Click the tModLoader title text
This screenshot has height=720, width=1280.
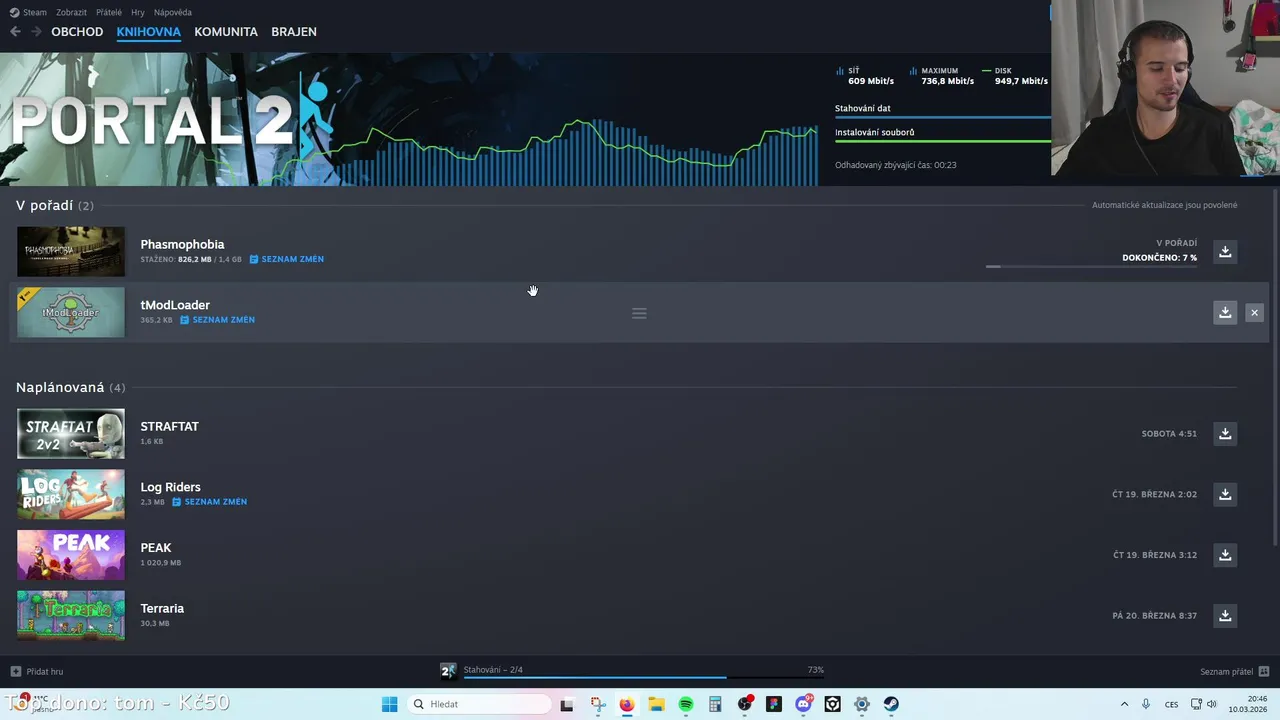coord(175,305)
